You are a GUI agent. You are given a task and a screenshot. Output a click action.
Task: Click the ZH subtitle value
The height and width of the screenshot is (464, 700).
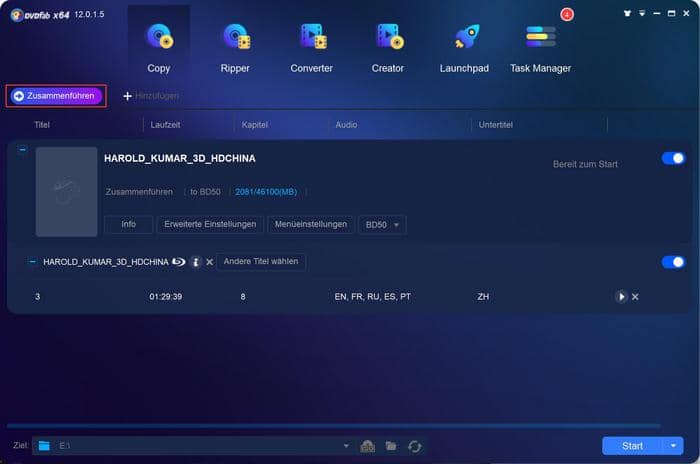[x=483, y=297]
